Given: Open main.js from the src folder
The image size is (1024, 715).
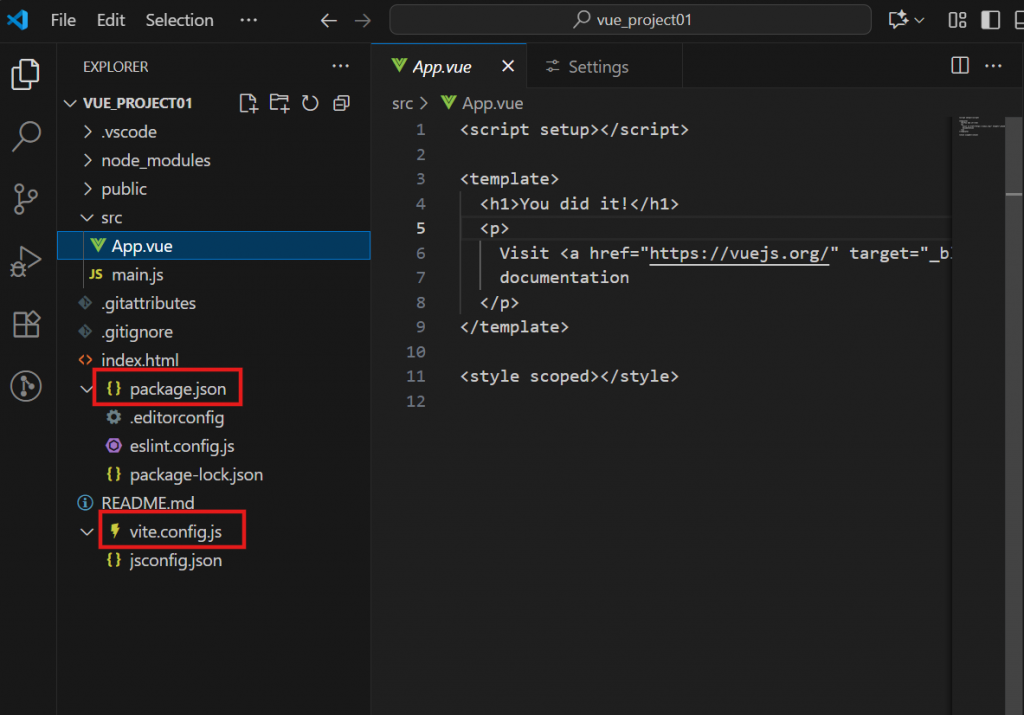Looking at the screenshot, I should (214, 274).
